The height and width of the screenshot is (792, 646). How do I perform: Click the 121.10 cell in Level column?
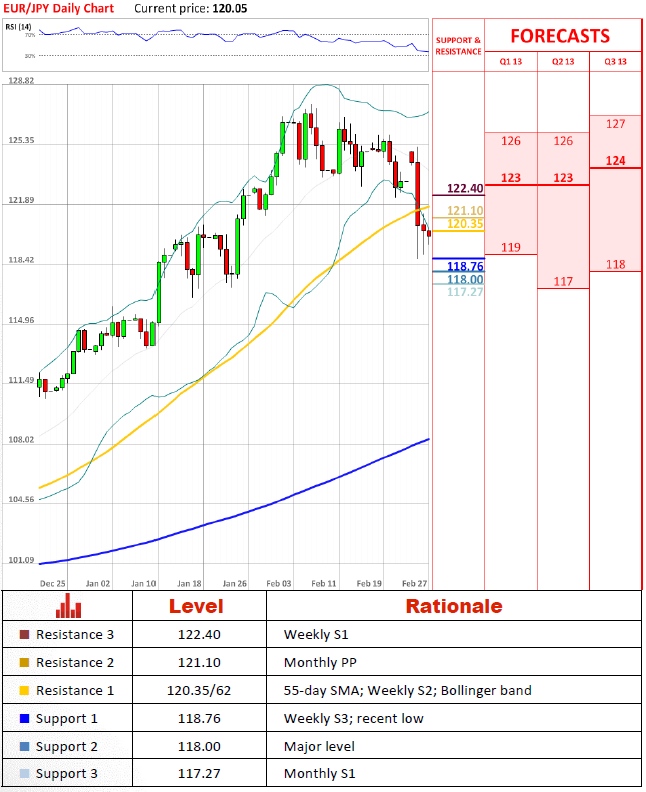click(199, 662)
